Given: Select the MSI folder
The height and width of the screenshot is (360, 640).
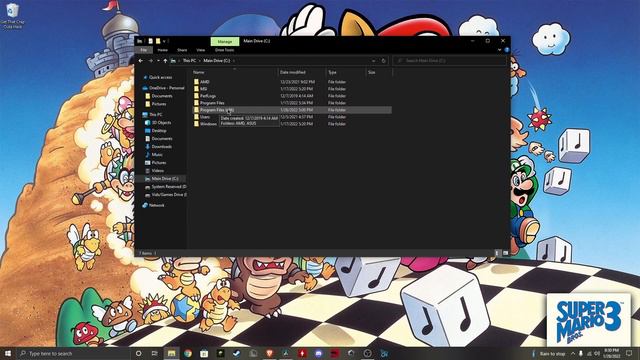Looking at the screenshot, I should pos(204,89).
